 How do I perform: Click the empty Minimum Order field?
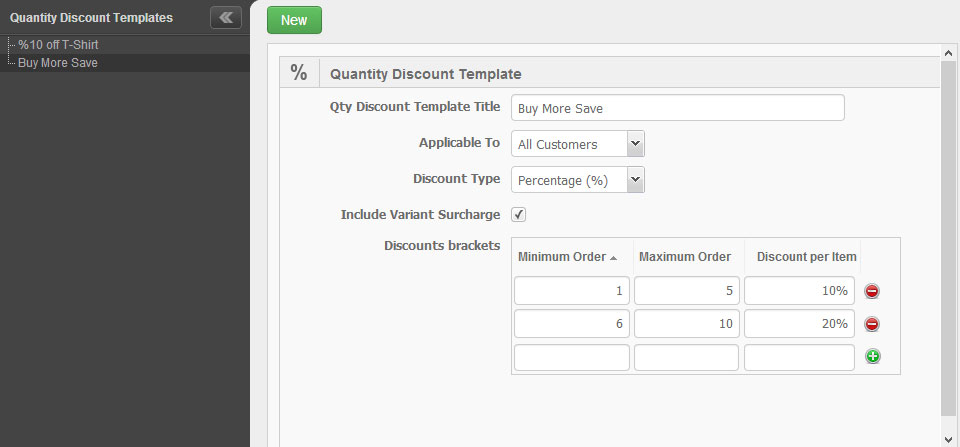click(x=572, y=357)
